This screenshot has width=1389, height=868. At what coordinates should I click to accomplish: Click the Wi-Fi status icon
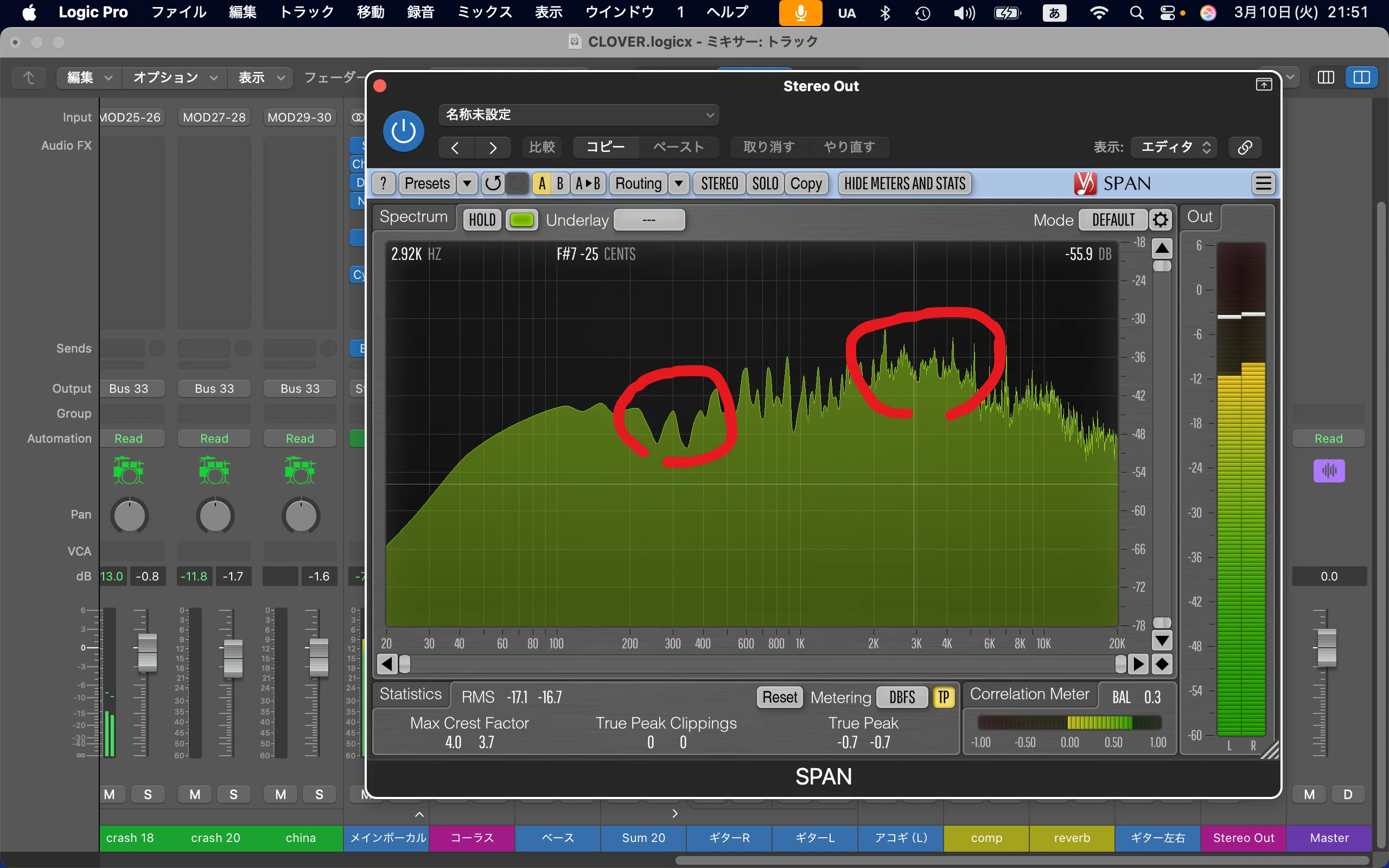pos(1099,12)
